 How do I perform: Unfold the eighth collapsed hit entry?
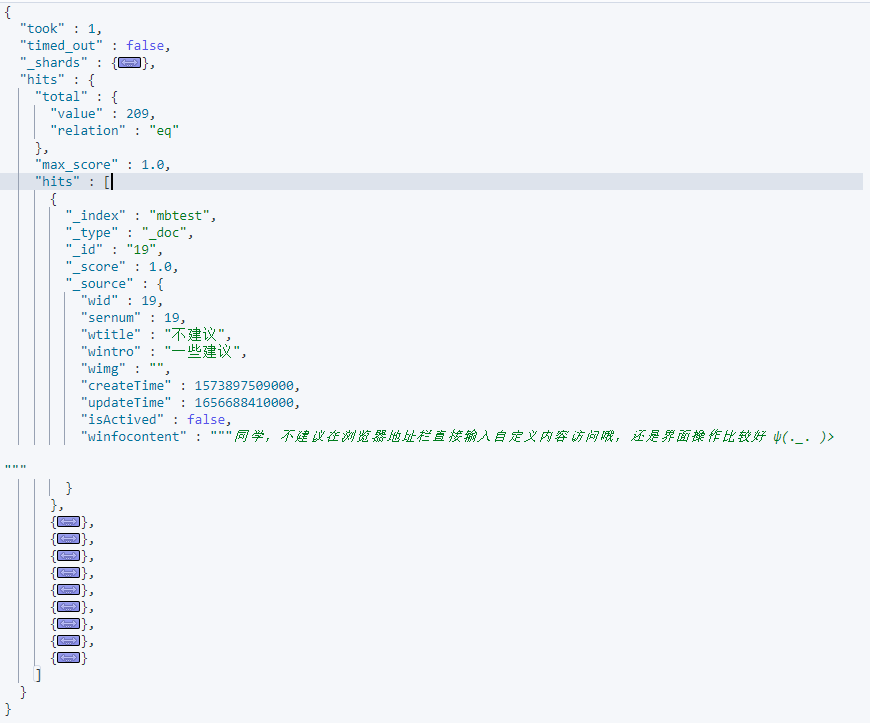68,641
